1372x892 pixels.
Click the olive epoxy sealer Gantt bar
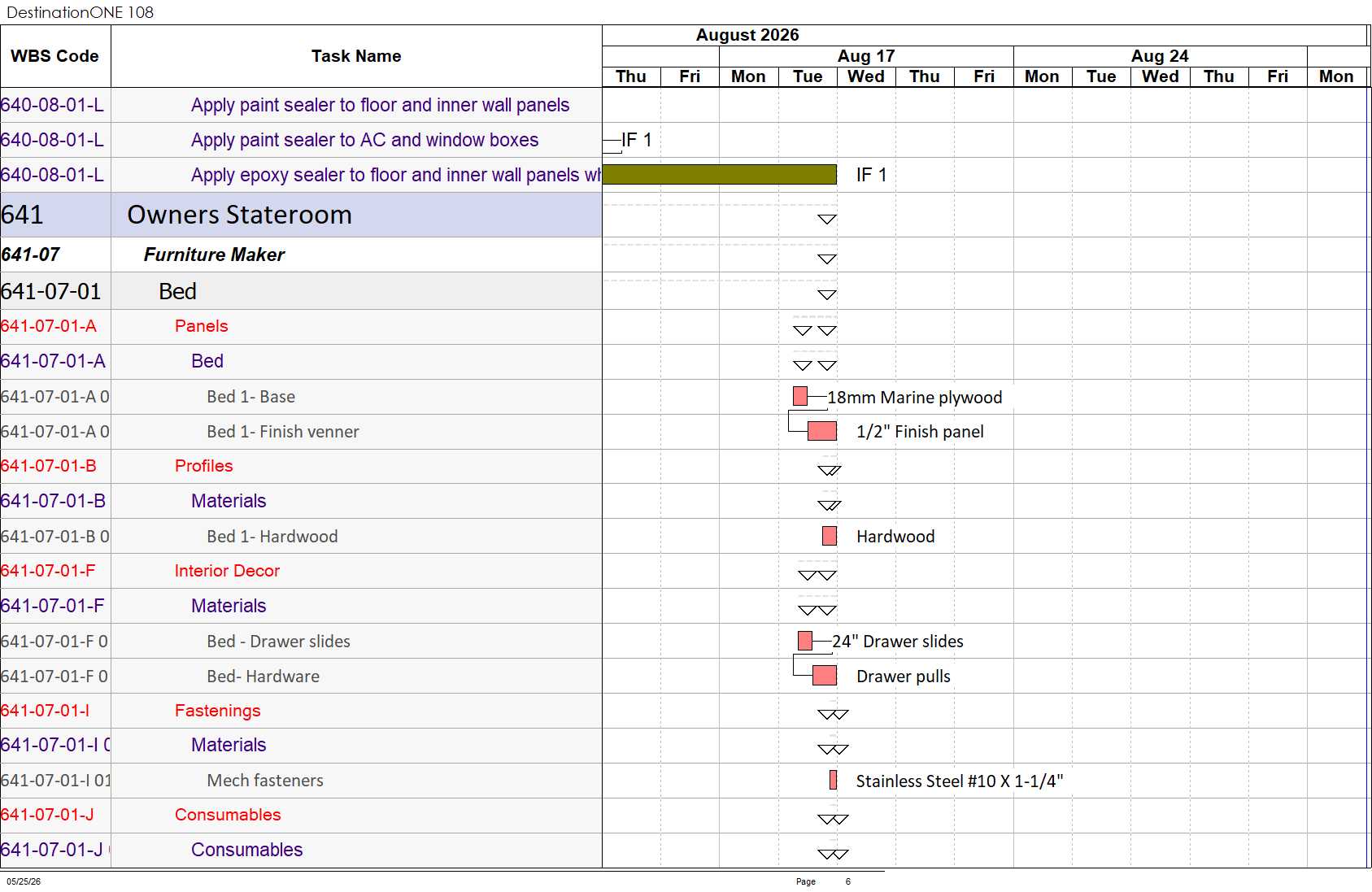719,175
